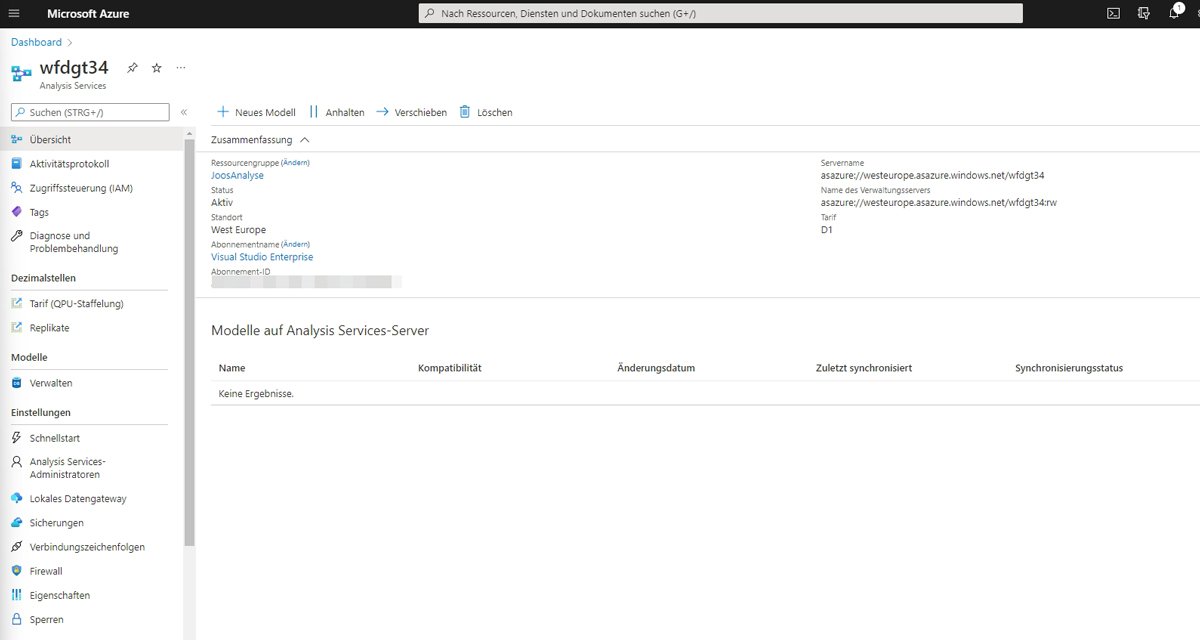The image size is (1200, 640).
Task: Click the Firewall settings icon
Action: pyautogui.click(x=44, y=570)
